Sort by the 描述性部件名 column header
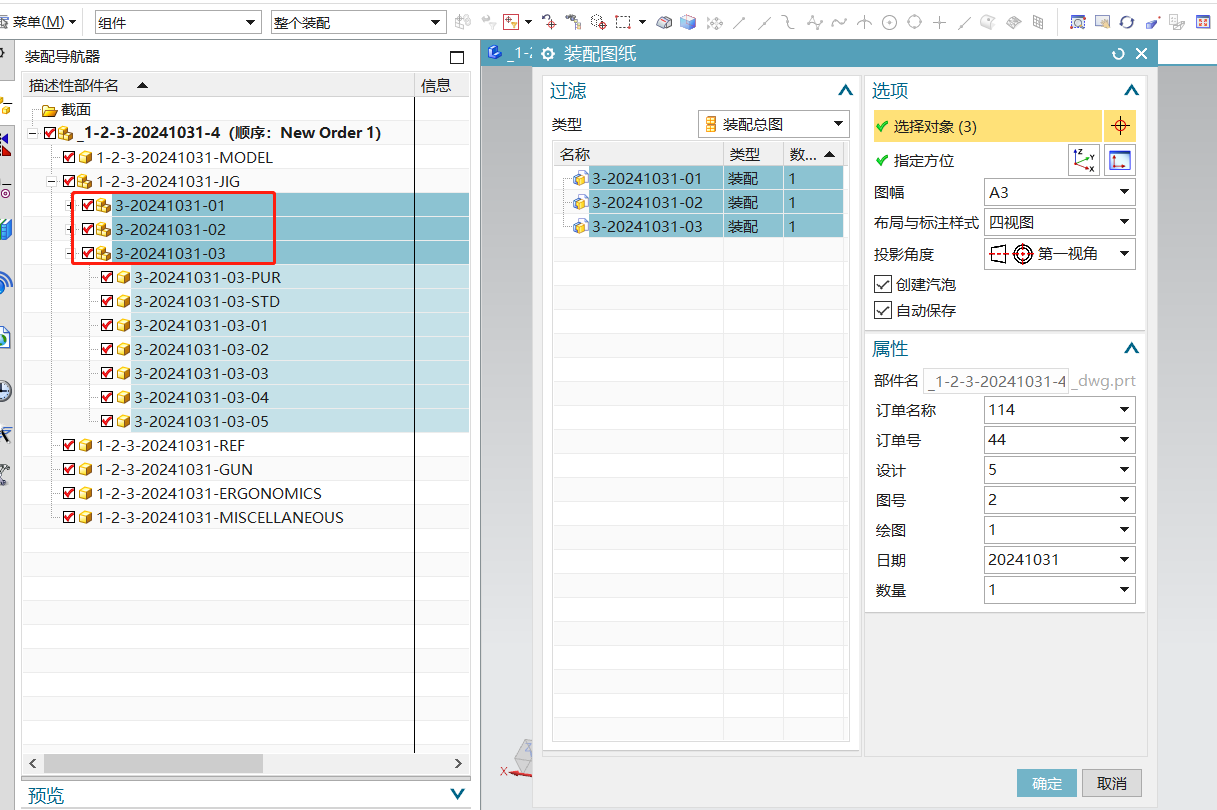The image size is (1217, 810). [x=218, y=85]
